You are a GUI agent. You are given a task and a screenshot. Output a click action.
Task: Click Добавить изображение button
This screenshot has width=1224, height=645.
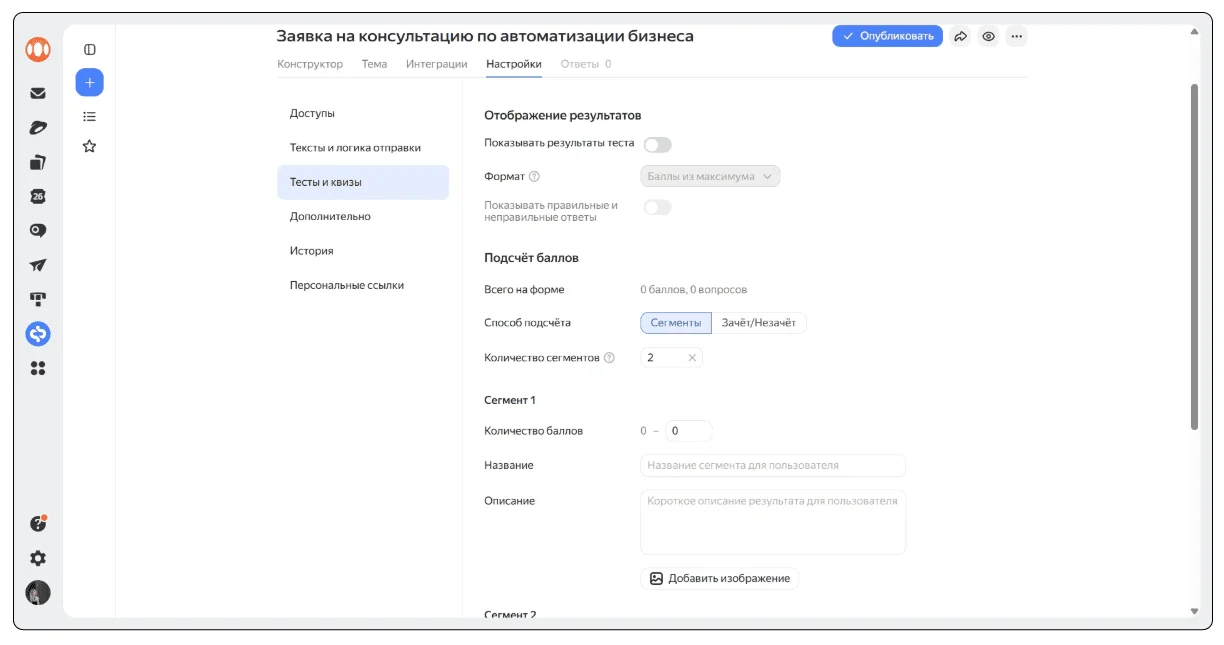720,578
